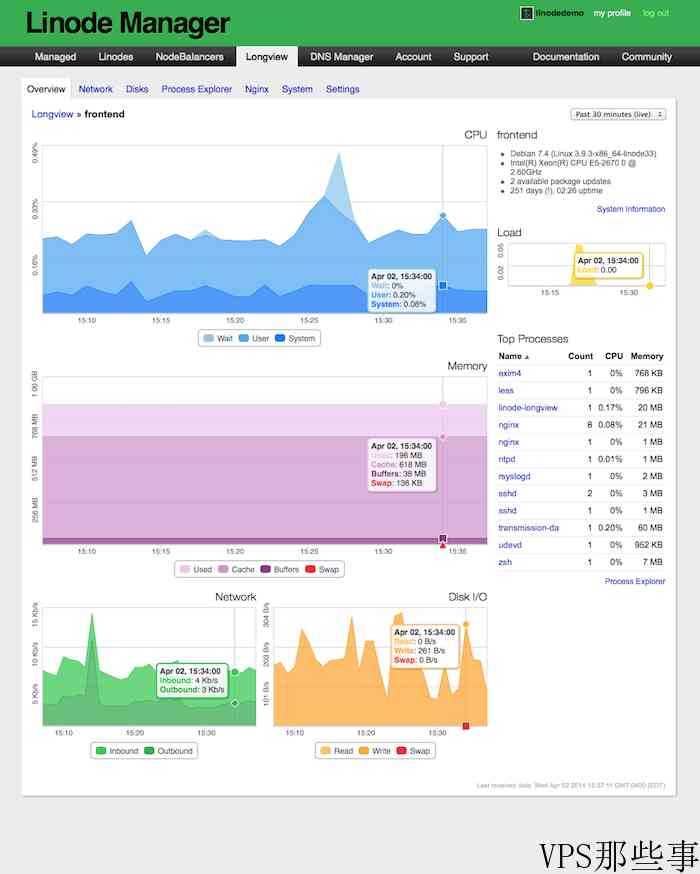Switch to the Nginx sub-tab
Viewport: 700px width, 874px height.
[257, 89]
